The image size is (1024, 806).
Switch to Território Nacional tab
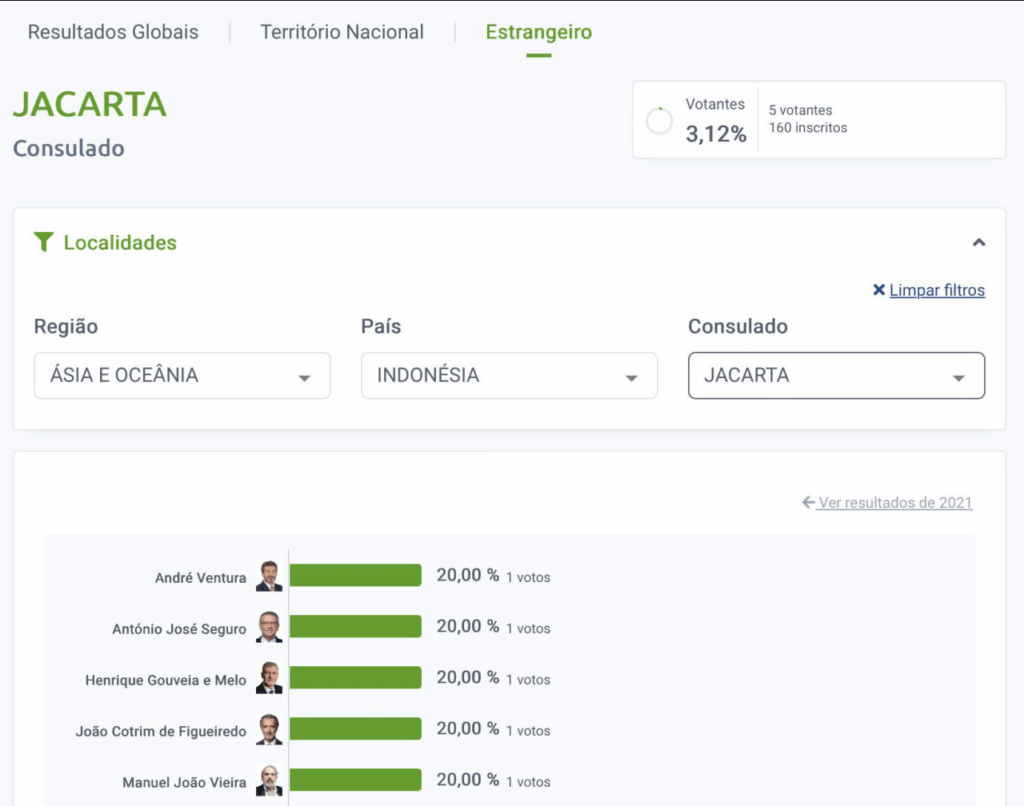(342, 32)
